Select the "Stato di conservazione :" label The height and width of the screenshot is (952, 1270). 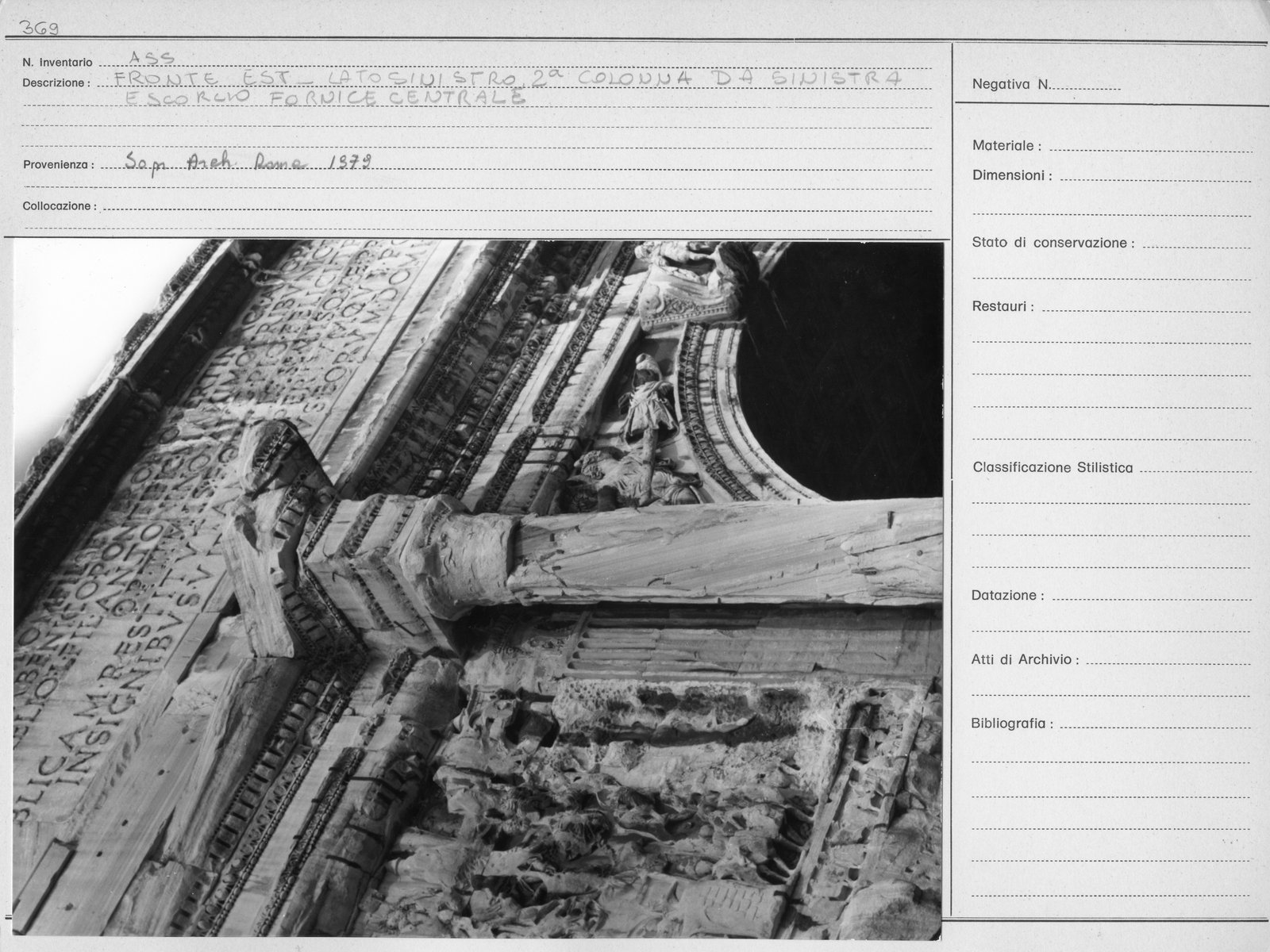coord(1053,243)
